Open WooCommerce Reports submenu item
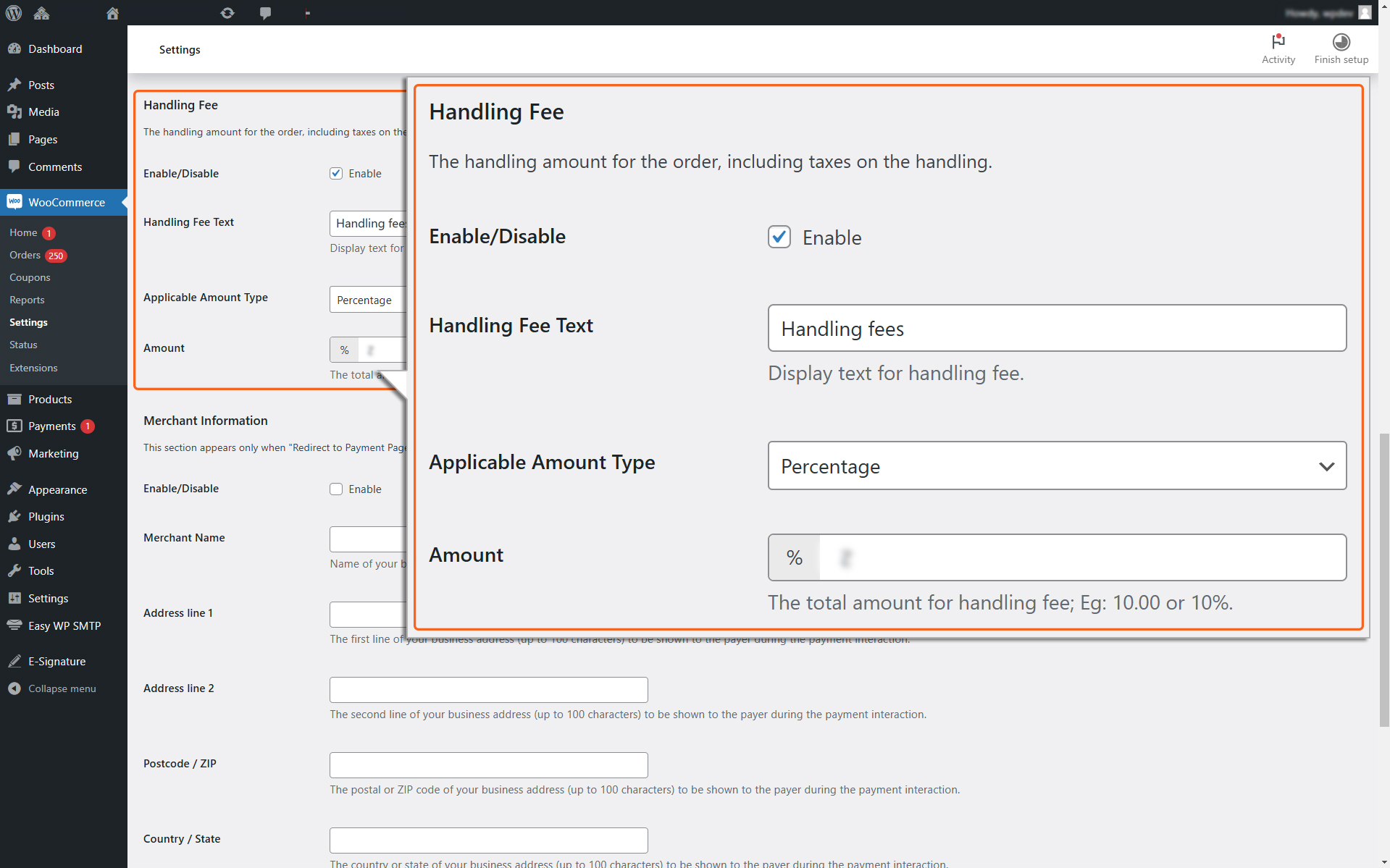Screen dimensions: 1390x868 coord(27,300)
